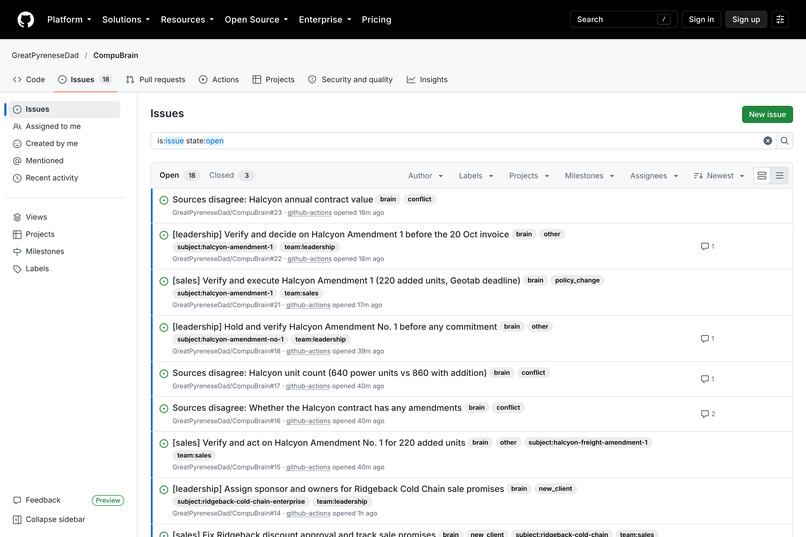Open comments icon showing 2 on issue #16
The image size is (806, 537).
[x=708, y=414]
